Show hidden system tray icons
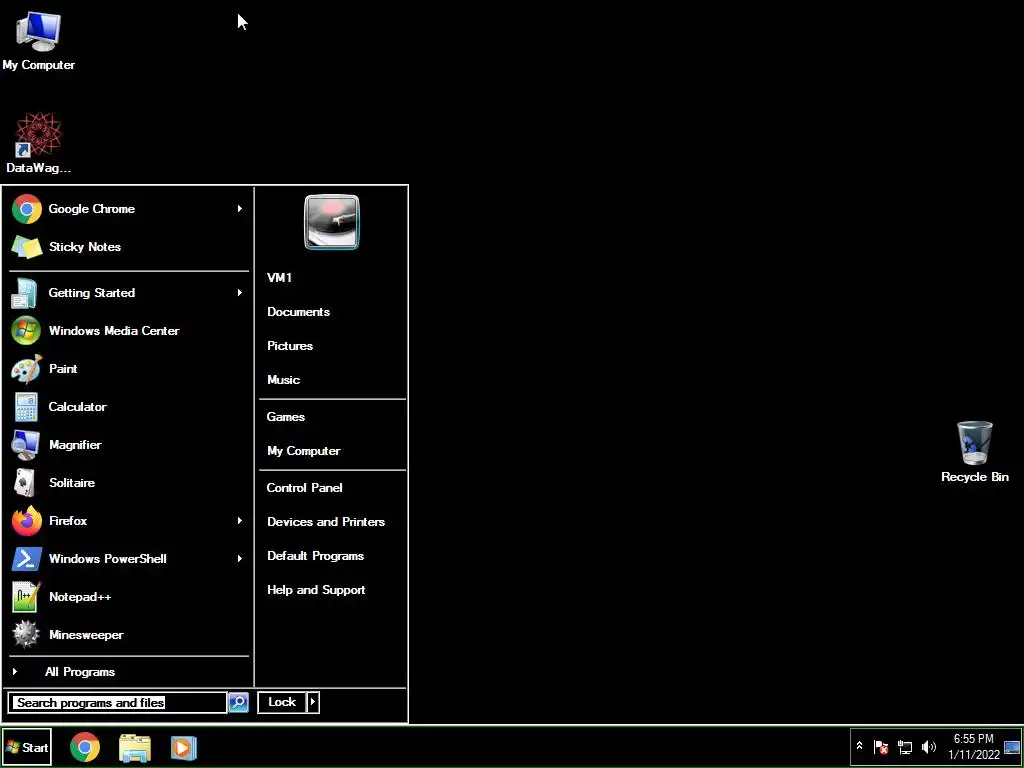1024x768 pixels. 859,746
